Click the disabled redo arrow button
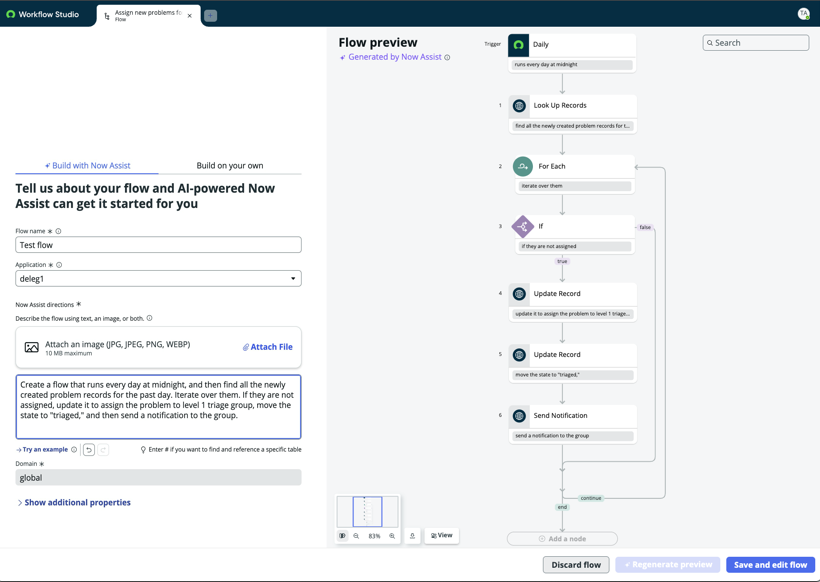The width and height of the screenshot is (820, 582). (103, 450)
